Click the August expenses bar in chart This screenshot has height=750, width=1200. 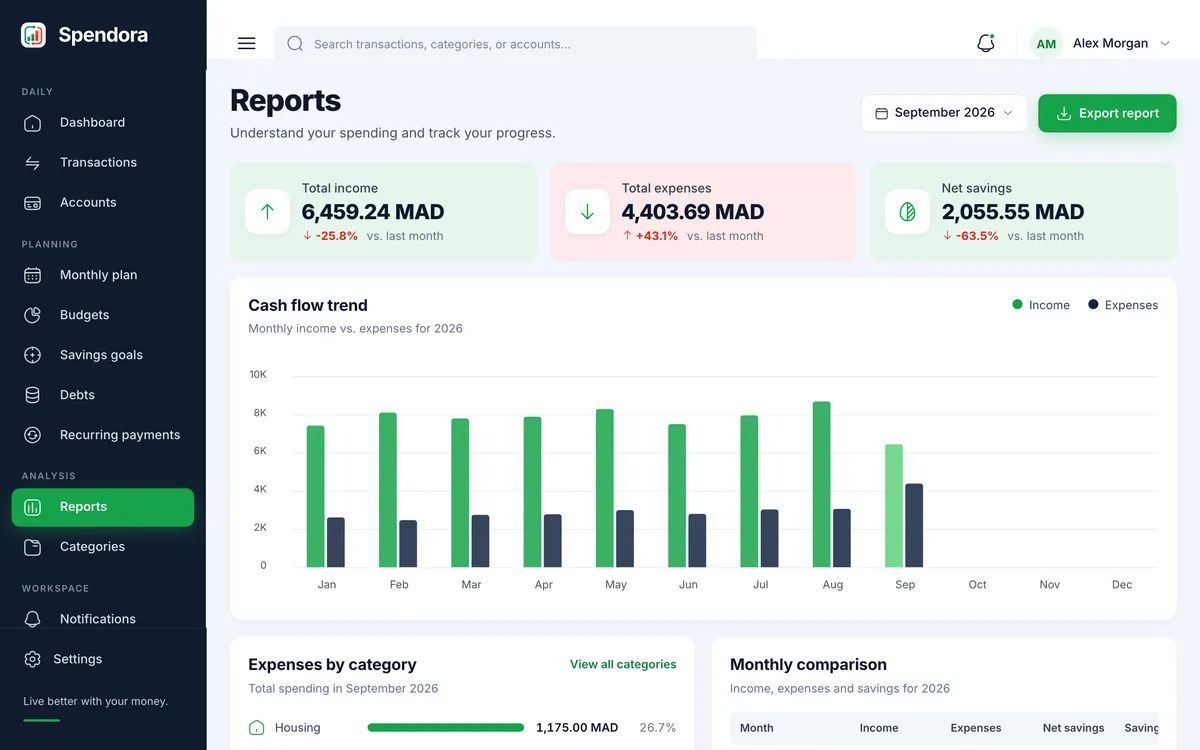pos(842,538)
